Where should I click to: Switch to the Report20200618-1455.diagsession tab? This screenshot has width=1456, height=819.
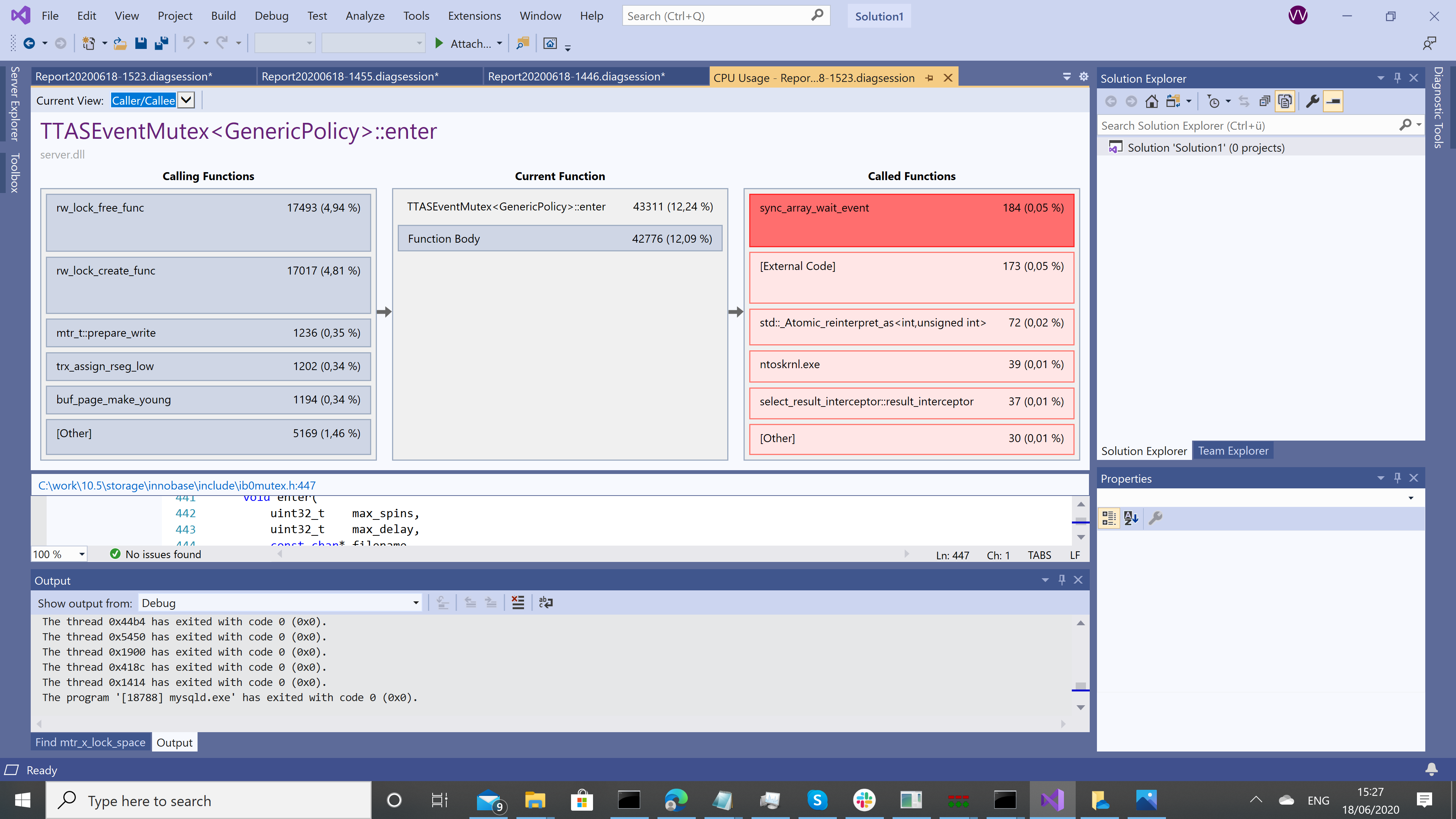[x=350, y=76]
